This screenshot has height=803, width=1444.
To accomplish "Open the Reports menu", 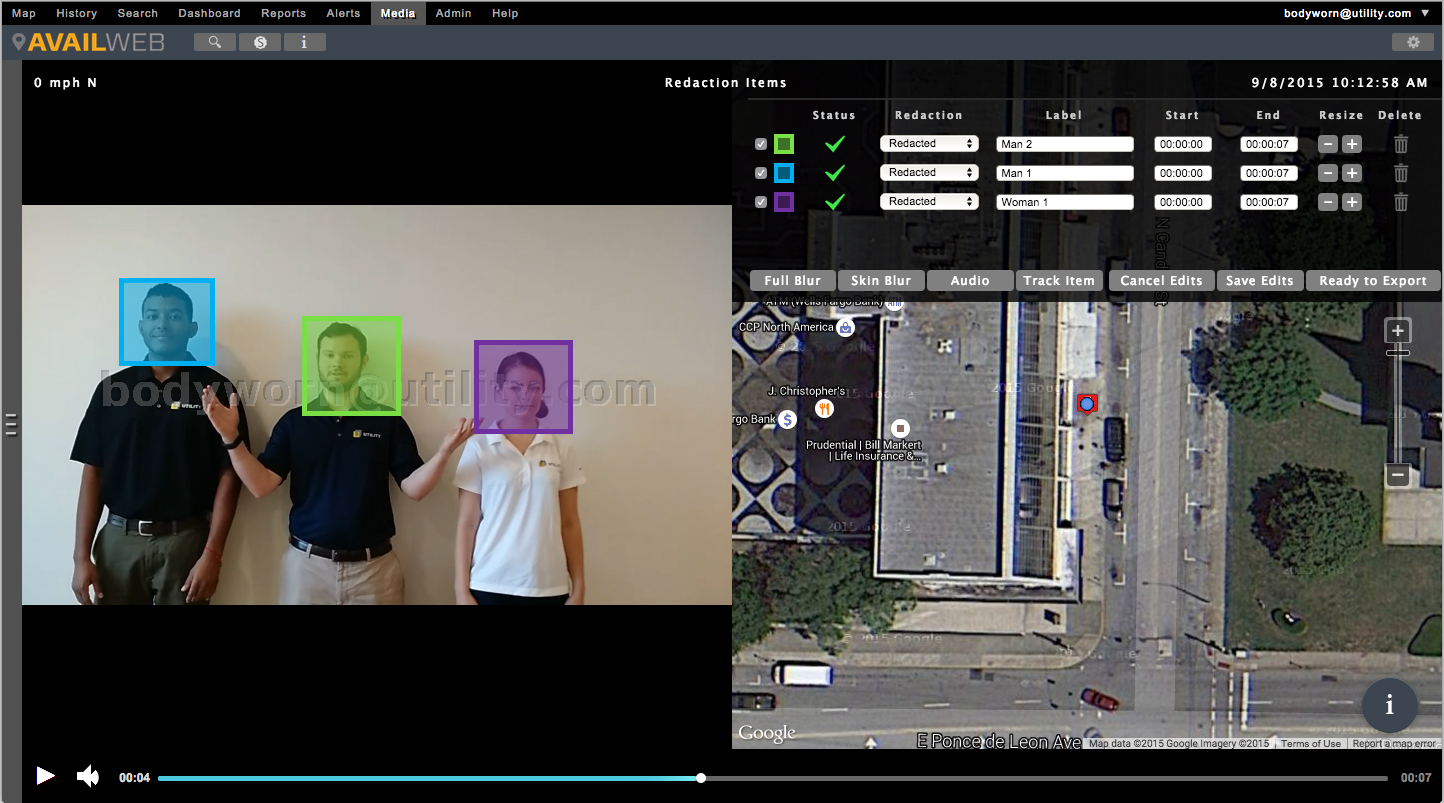I will point(283,13).
